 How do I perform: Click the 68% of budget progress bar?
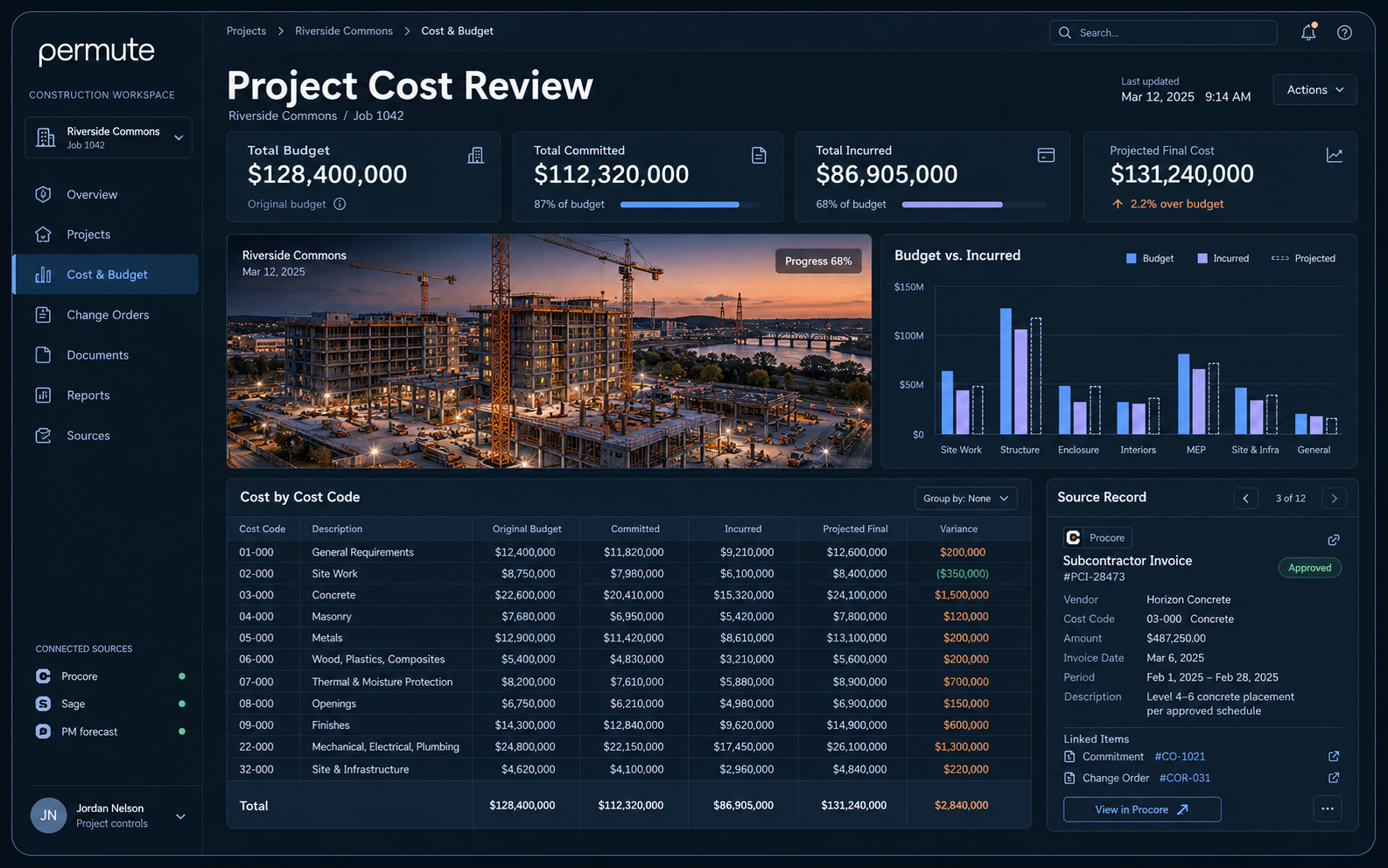[x=974, y=205]
